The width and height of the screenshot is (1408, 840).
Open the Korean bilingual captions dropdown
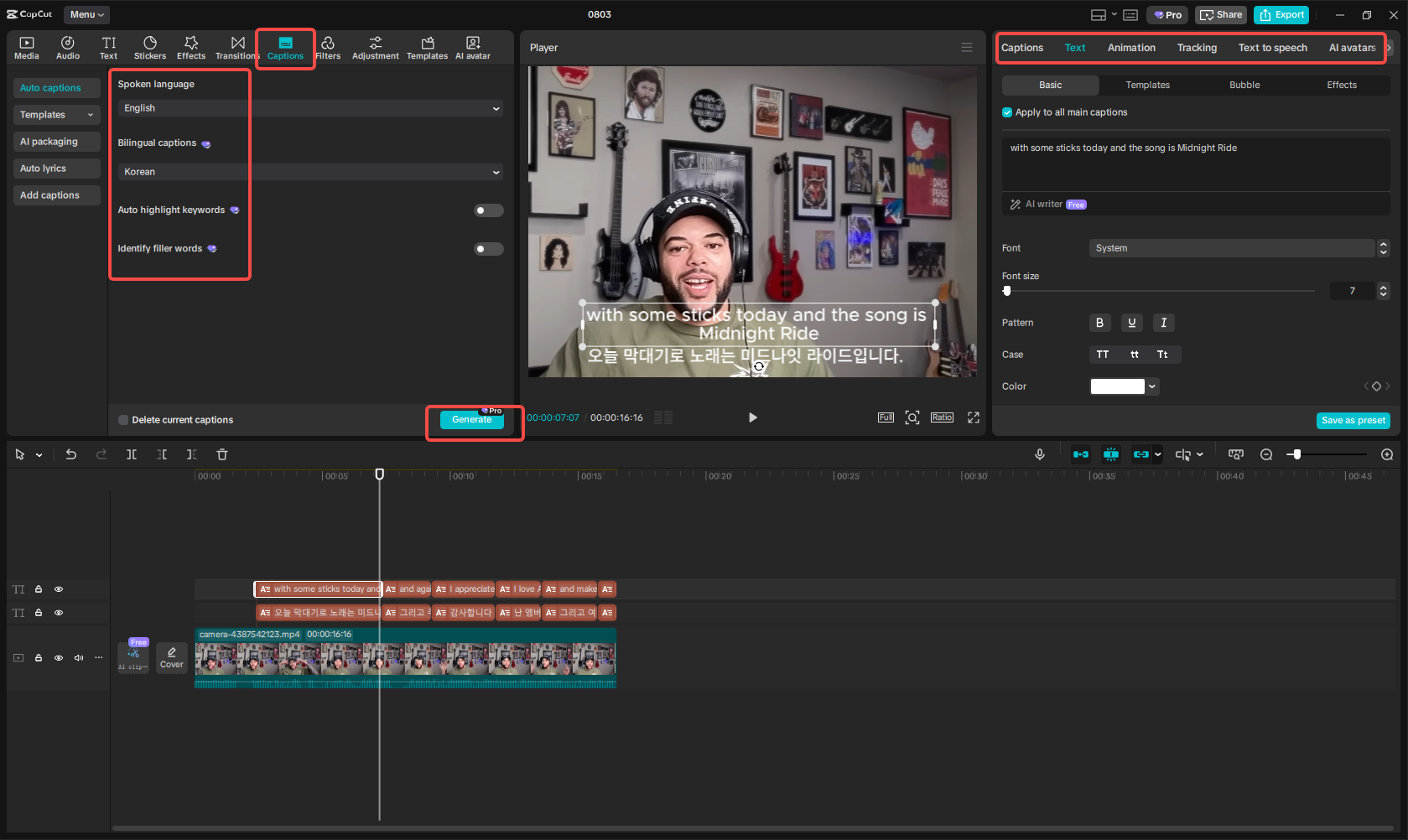point(496,171)
